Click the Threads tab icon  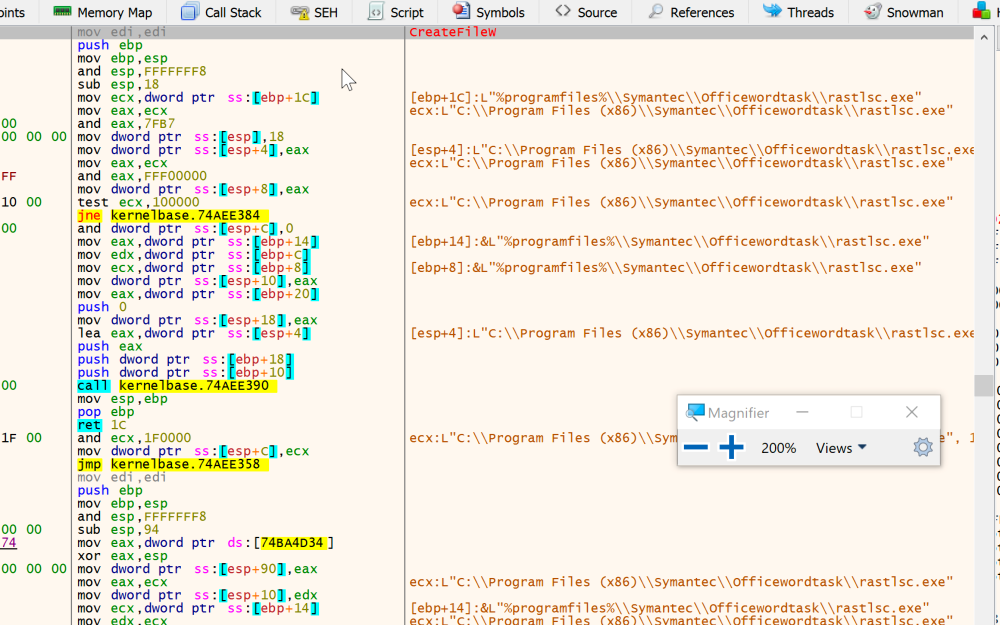tap(773, 12)
